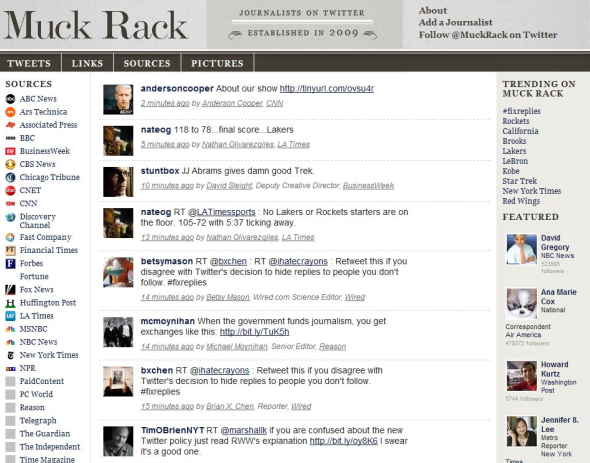Viewport: 590px width, 463px height.
Task: Select the #fixreplies trending topic
Action: (x=522, y=111)
